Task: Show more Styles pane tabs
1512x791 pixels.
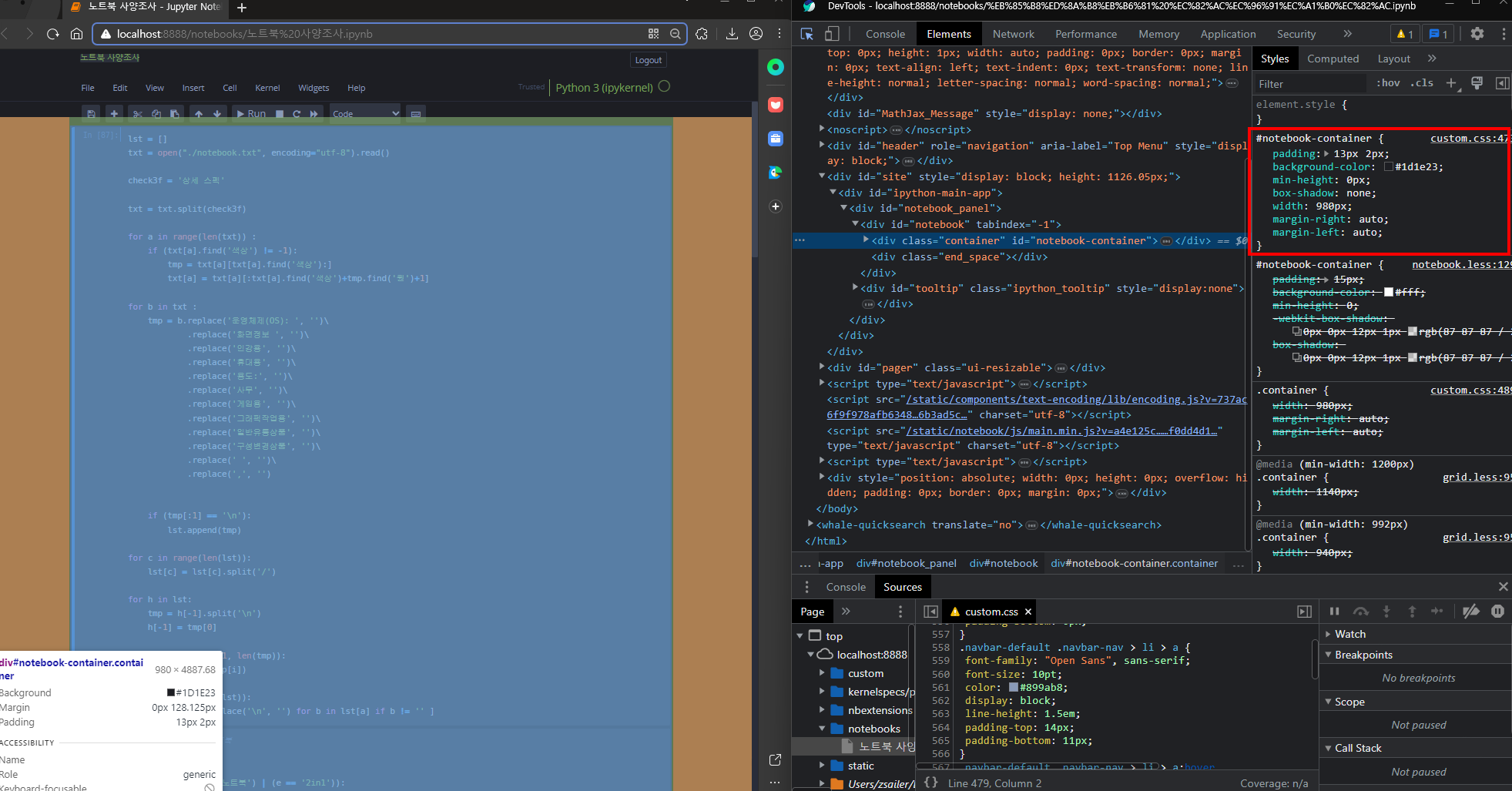Action: [1431, 59]
